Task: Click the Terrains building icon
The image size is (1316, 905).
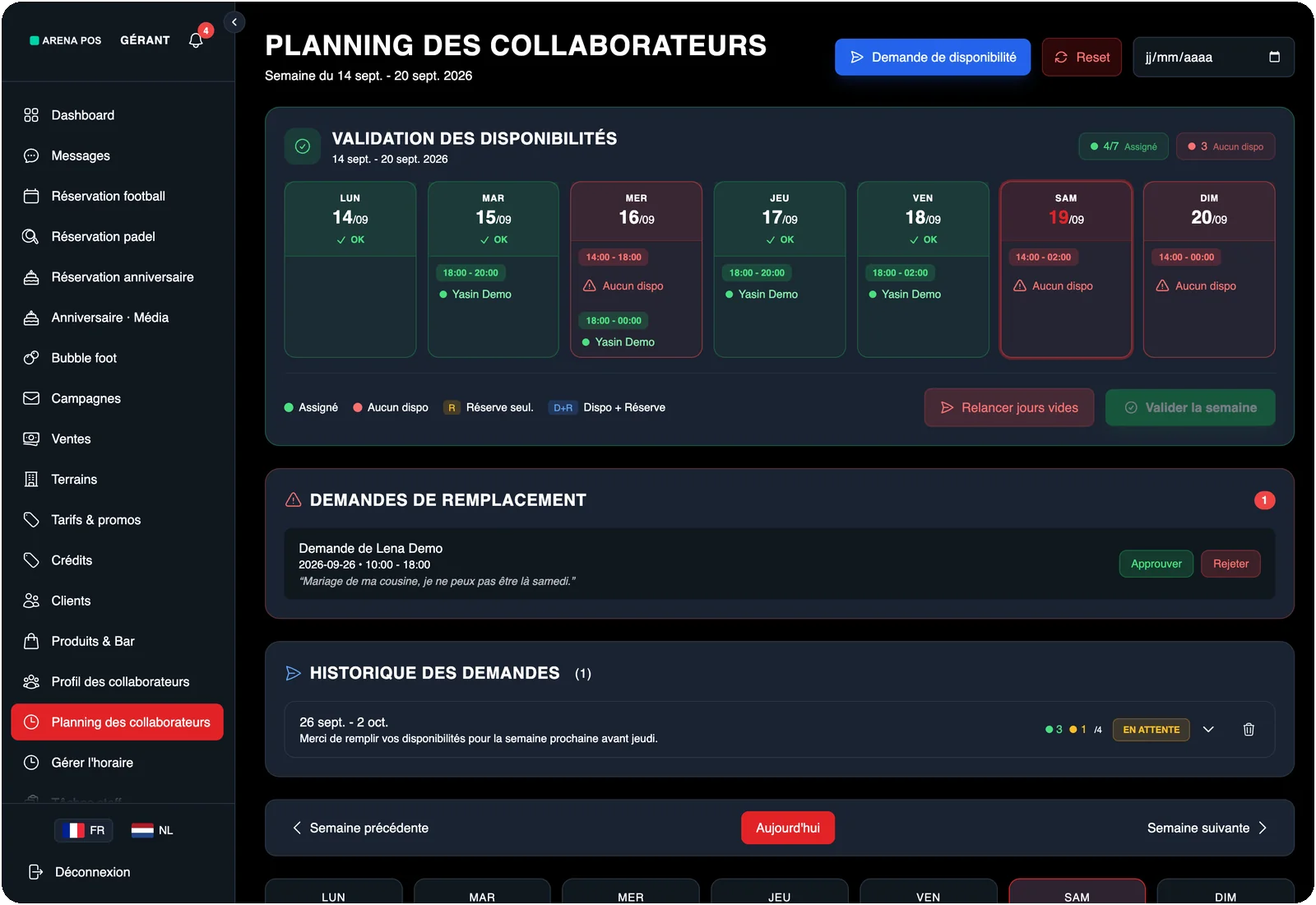Action: [x=31, y=479]
